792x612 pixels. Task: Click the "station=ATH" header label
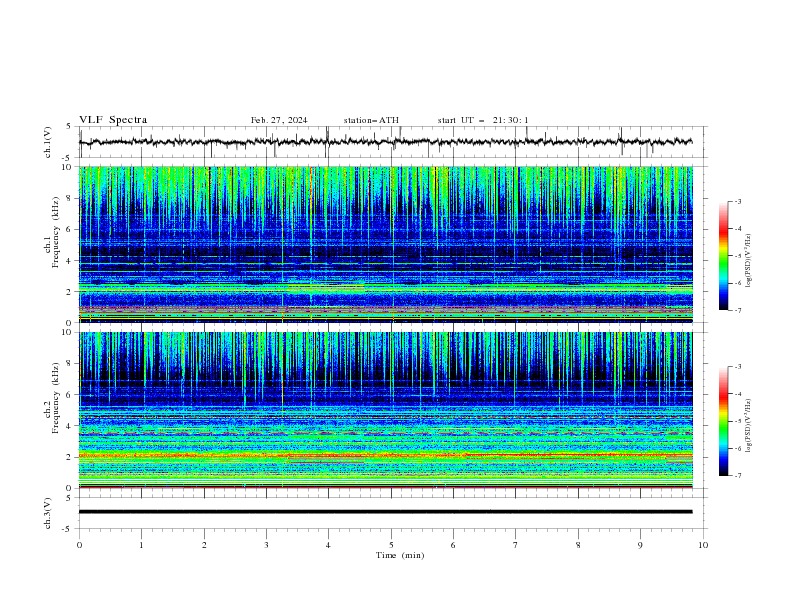[x=371, y=120]
